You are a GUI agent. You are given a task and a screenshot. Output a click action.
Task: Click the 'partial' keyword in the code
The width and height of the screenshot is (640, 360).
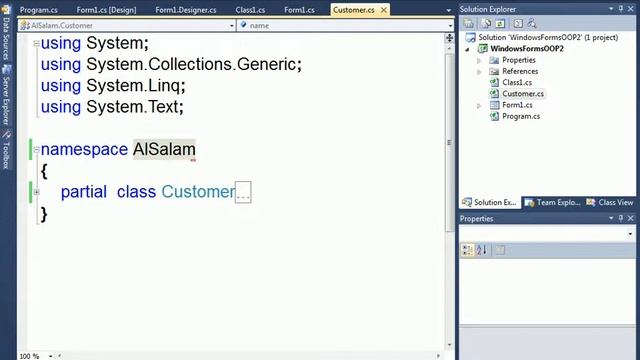pyautogui.click(x=84, y=192)
